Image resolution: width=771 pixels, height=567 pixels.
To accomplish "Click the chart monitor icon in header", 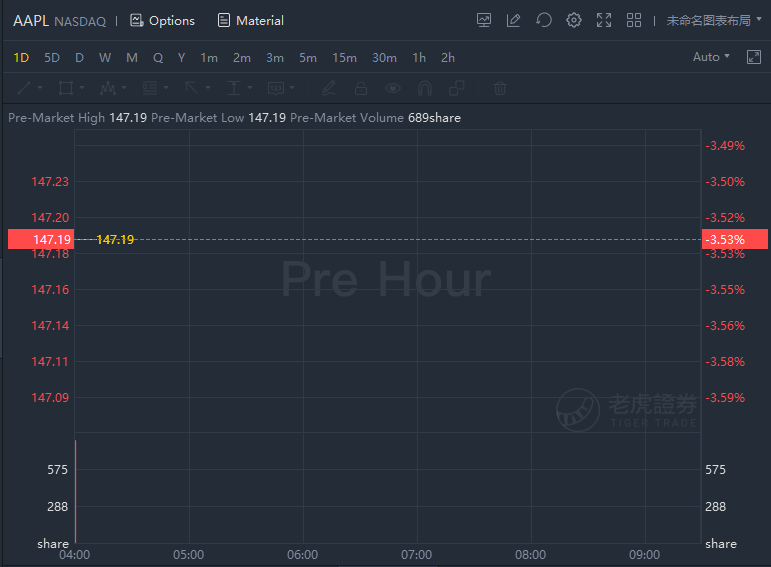I will pyautogui.click(x=484, y=20).
